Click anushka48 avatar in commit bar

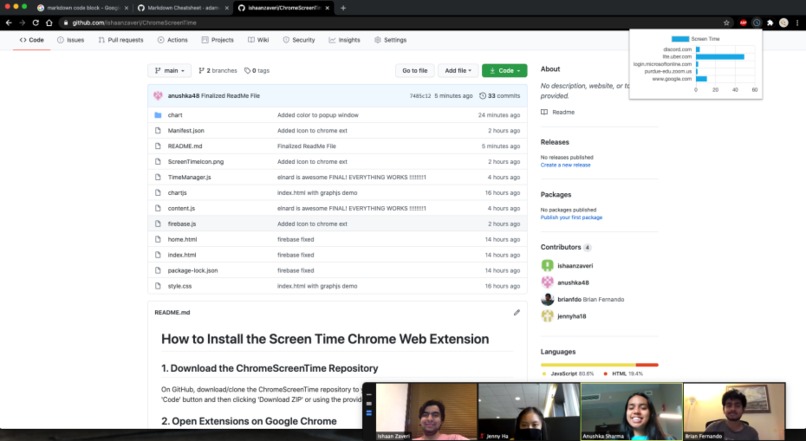[x=158, y=96]
